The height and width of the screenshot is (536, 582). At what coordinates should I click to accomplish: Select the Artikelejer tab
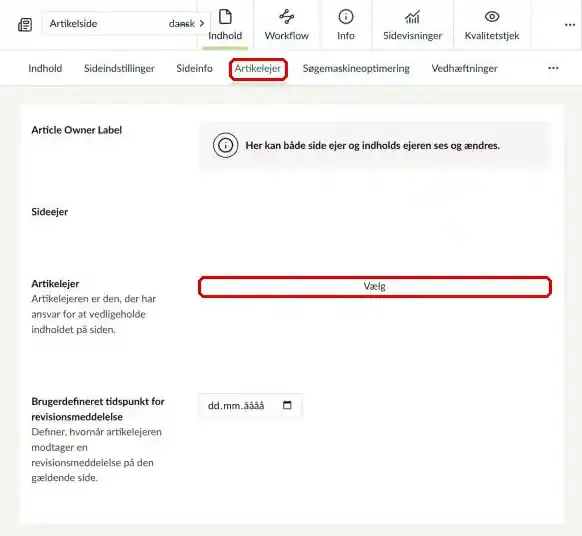258,69
